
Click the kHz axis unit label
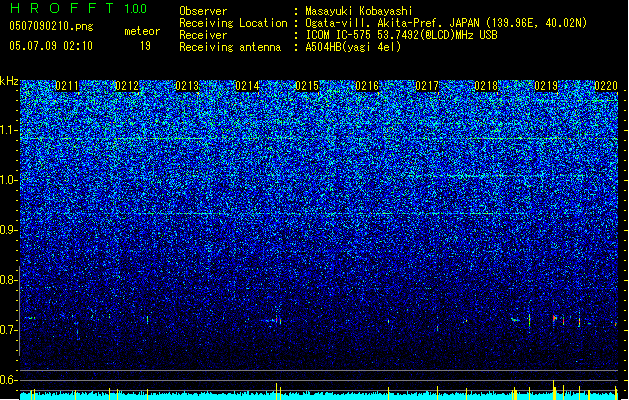pyautogui.click(x=9, y=81)
